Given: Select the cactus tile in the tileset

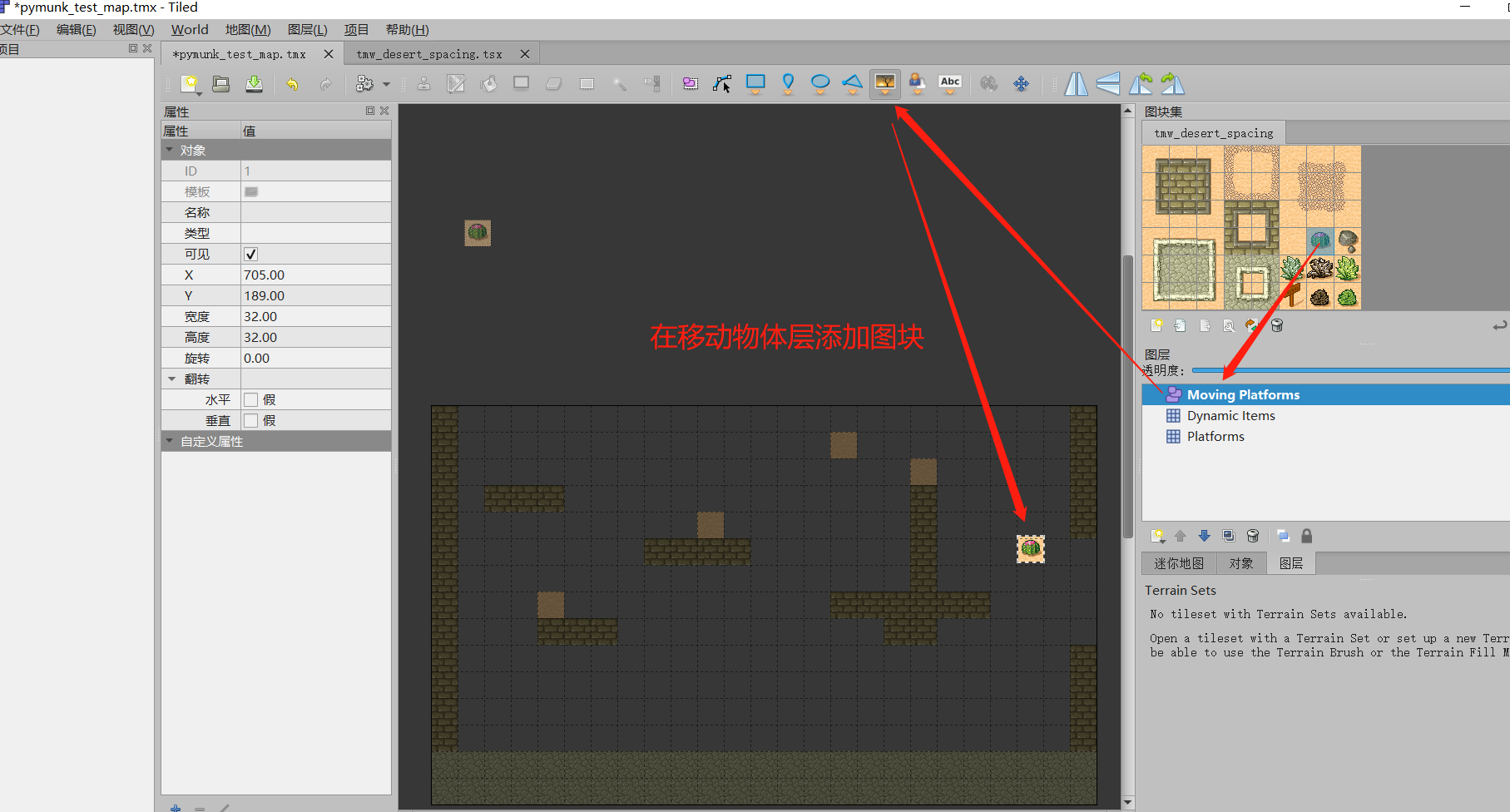Looking at the screenshot, I should (x=1319, y=240).
